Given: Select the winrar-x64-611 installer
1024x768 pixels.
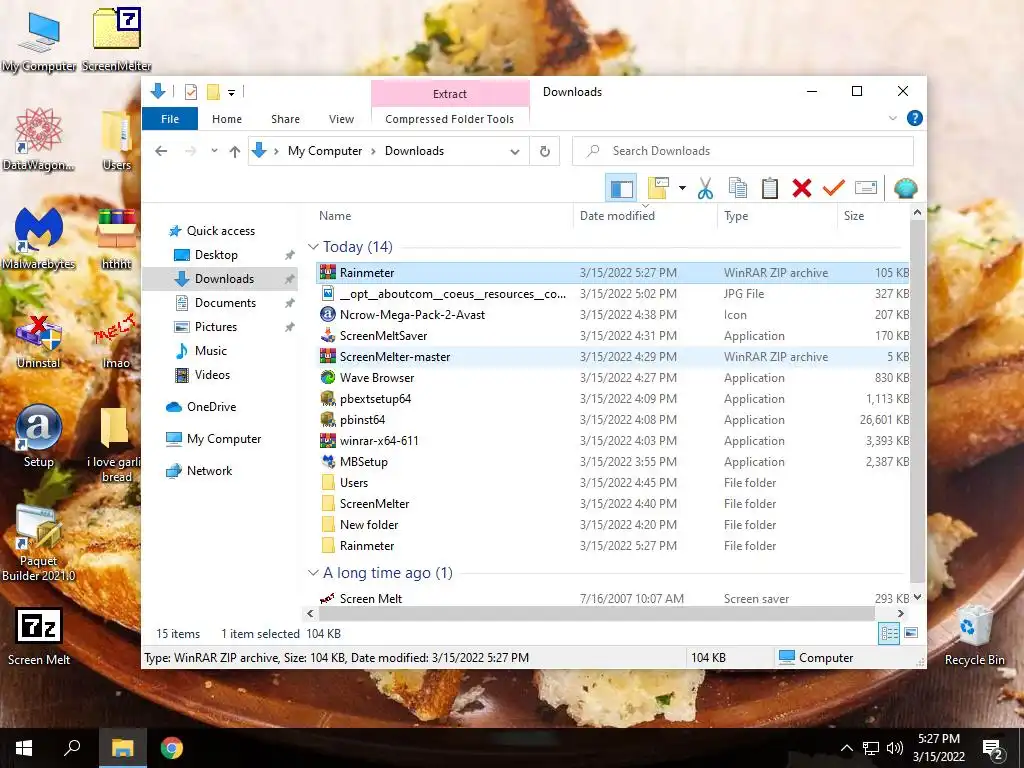Looking at the screenshot, I should pyautogui.click(x=613, y=441).
